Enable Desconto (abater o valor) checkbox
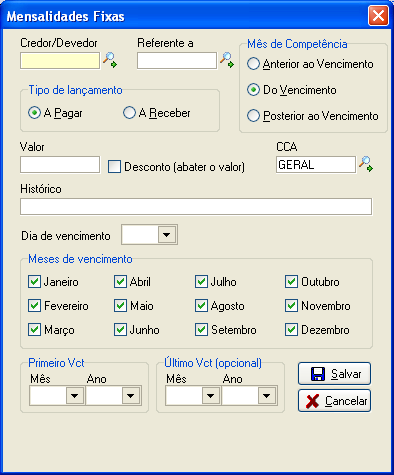Viewport: 394px width, 475px height. coord(114,167)
